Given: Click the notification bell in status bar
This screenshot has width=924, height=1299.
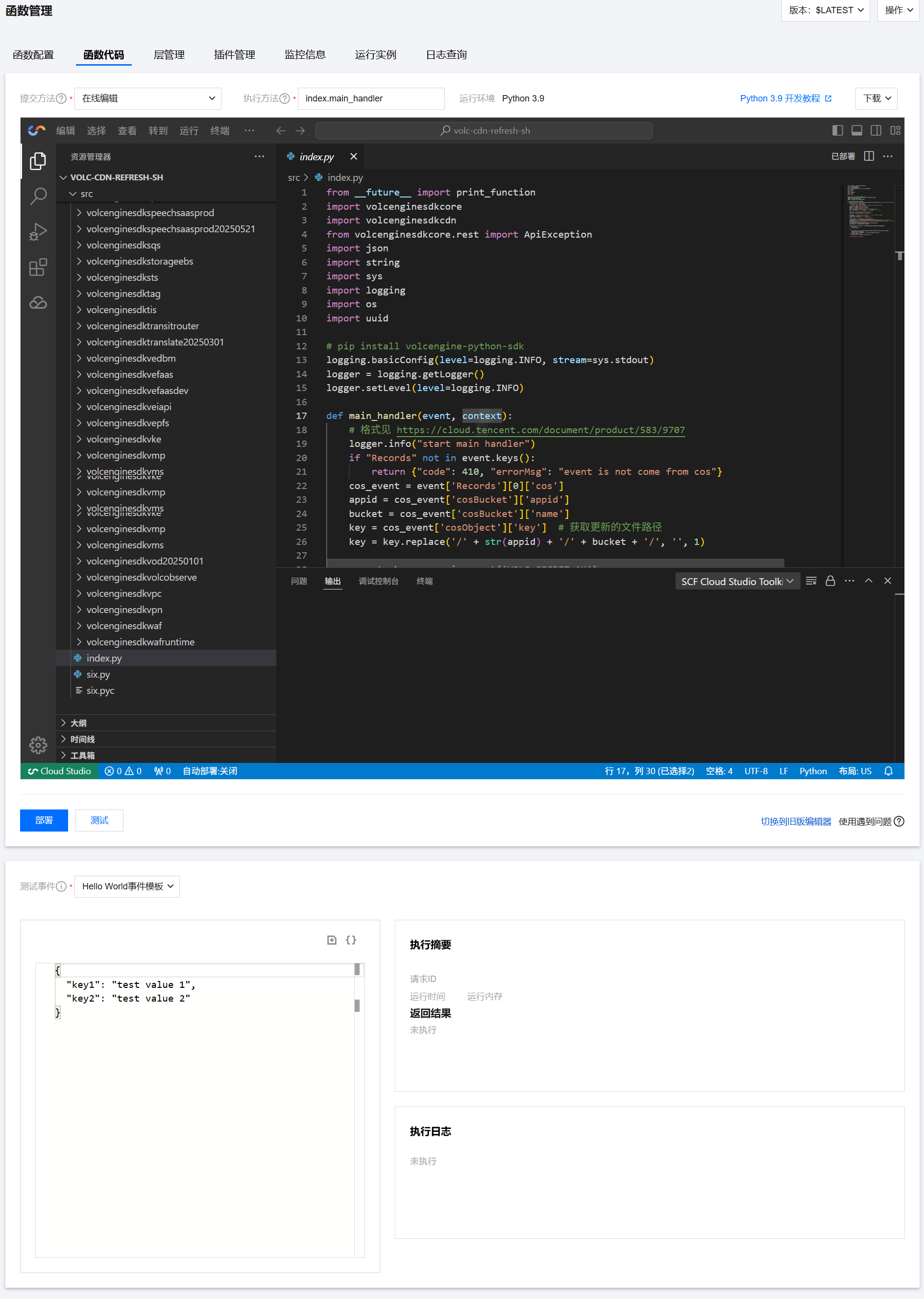Looking at the screenshot, I should [x=888, y=771].
